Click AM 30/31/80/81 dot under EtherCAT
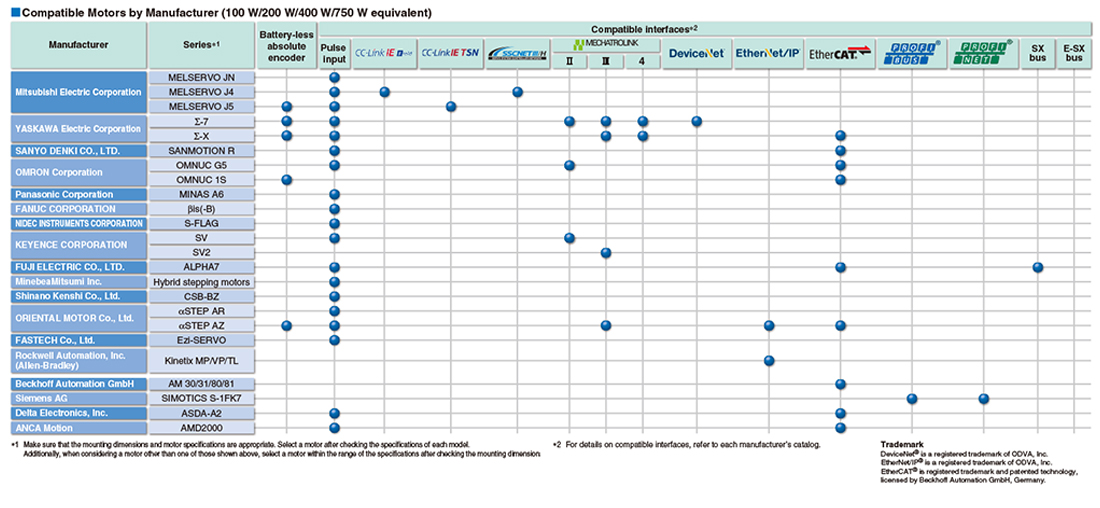Viewport: 1100px width, 508px height. tap(840, 384)
